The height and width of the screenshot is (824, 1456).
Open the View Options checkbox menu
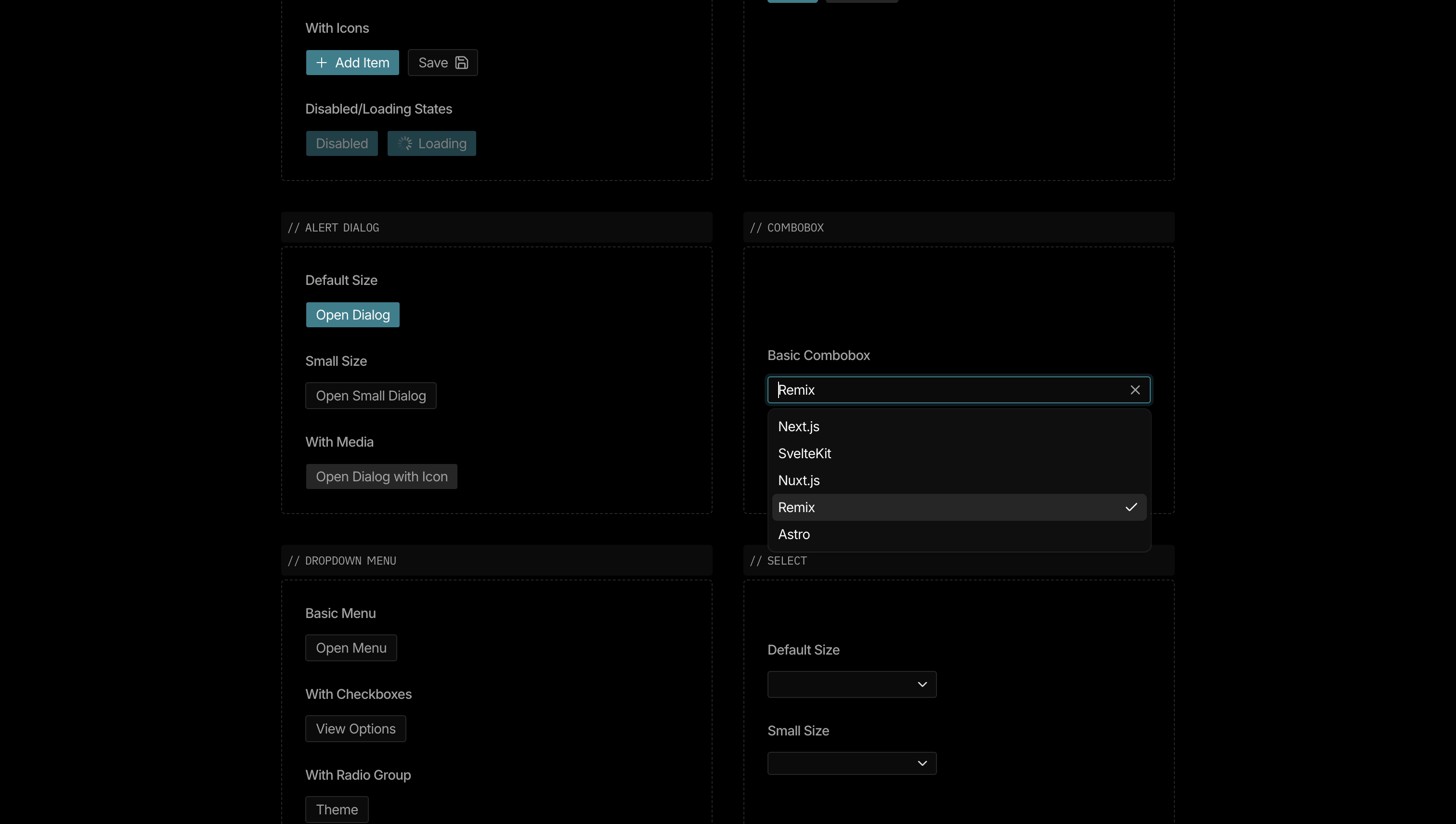(x=355, y=729)
